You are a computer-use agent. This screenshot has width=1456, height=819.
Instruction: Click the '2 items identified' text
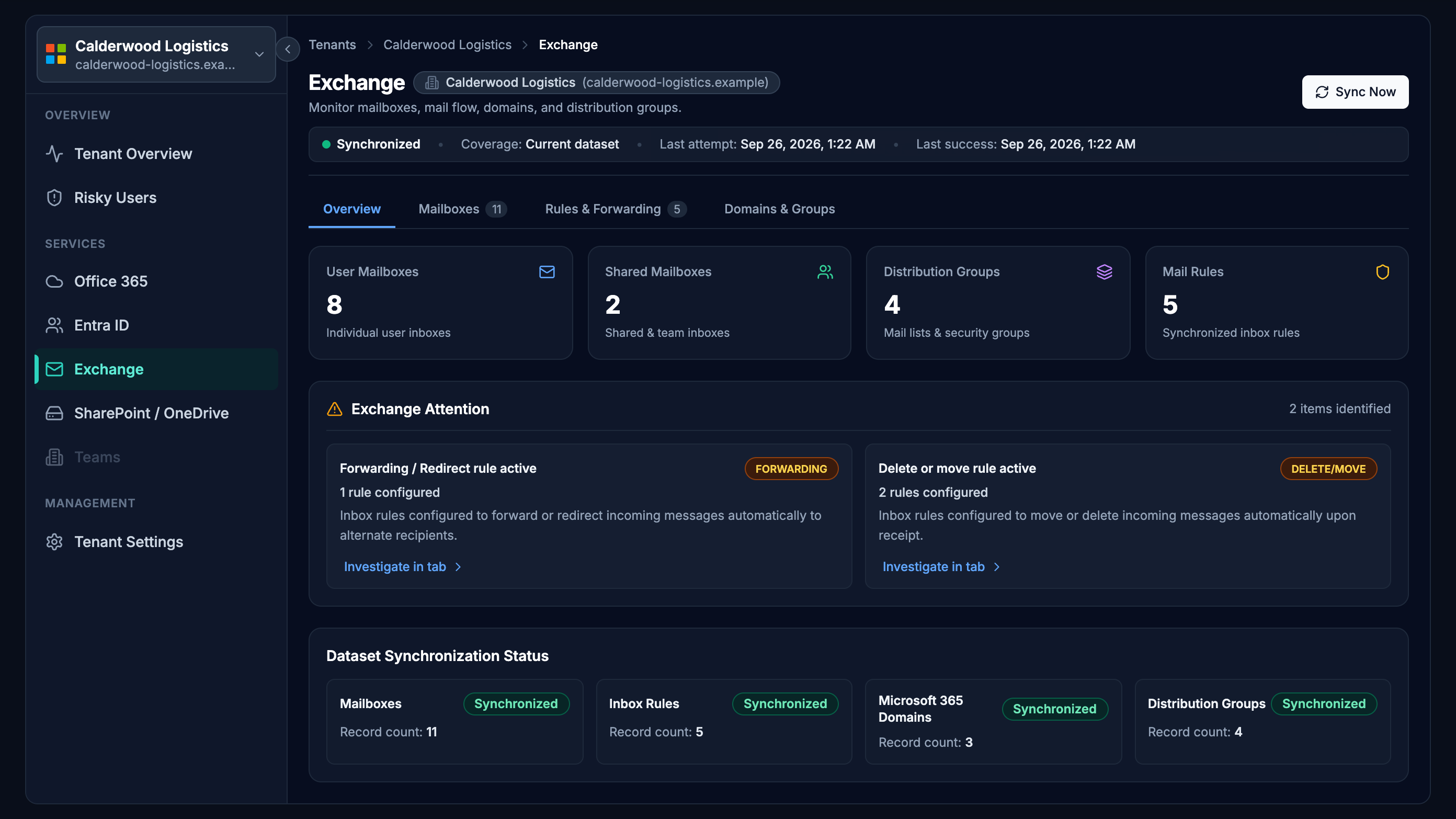[x=1339, y=408]
